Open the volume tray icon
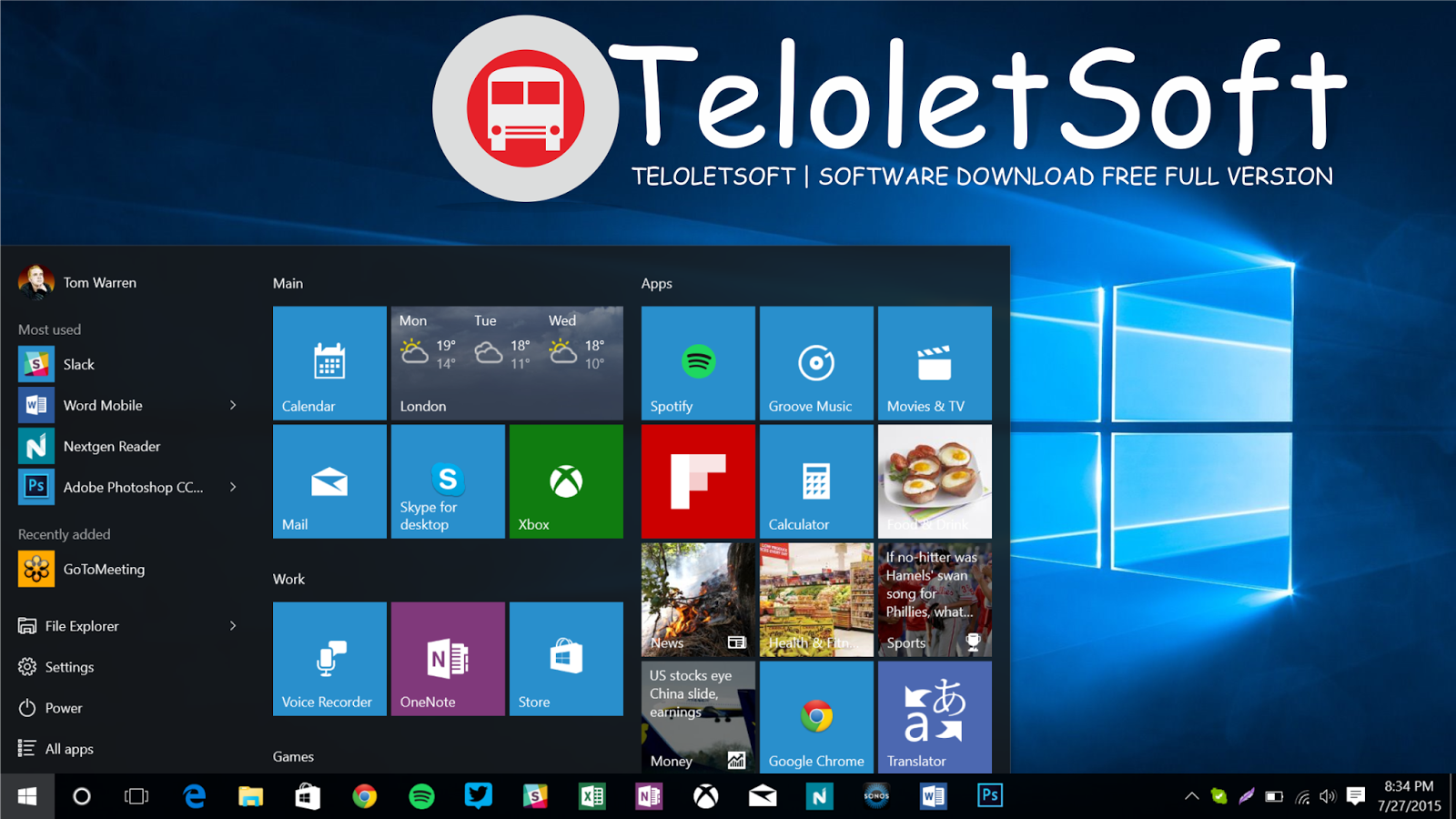 point(1328,796)
